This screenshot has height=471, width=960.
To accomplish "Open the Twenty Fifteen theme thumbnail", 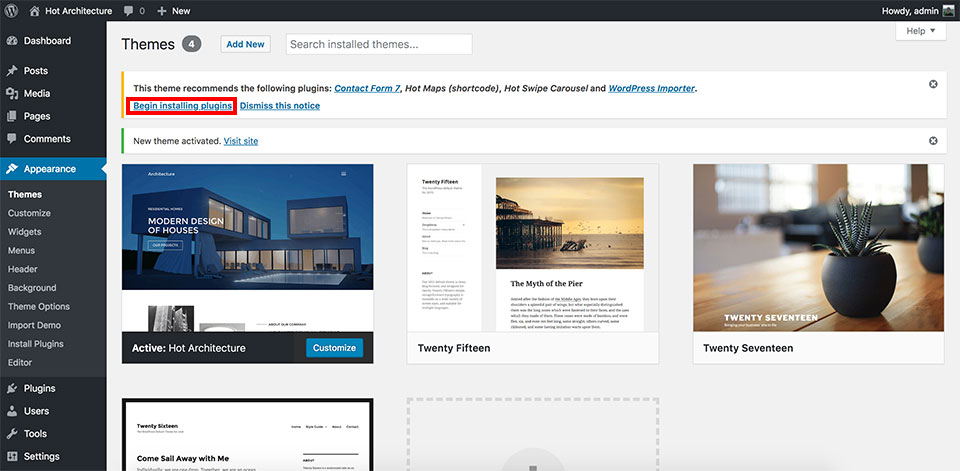I will 533,247.
